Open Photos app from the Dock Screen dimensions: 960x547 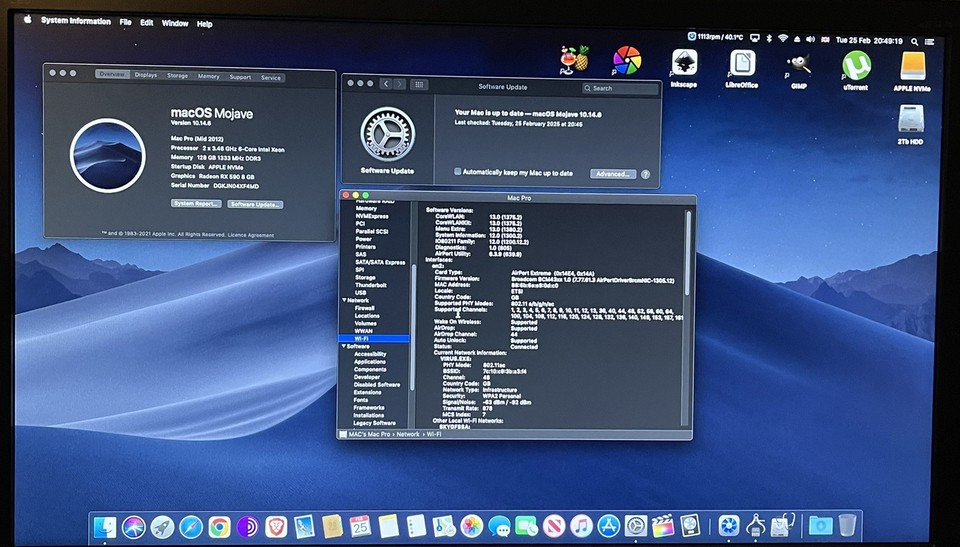click(471, 526)
